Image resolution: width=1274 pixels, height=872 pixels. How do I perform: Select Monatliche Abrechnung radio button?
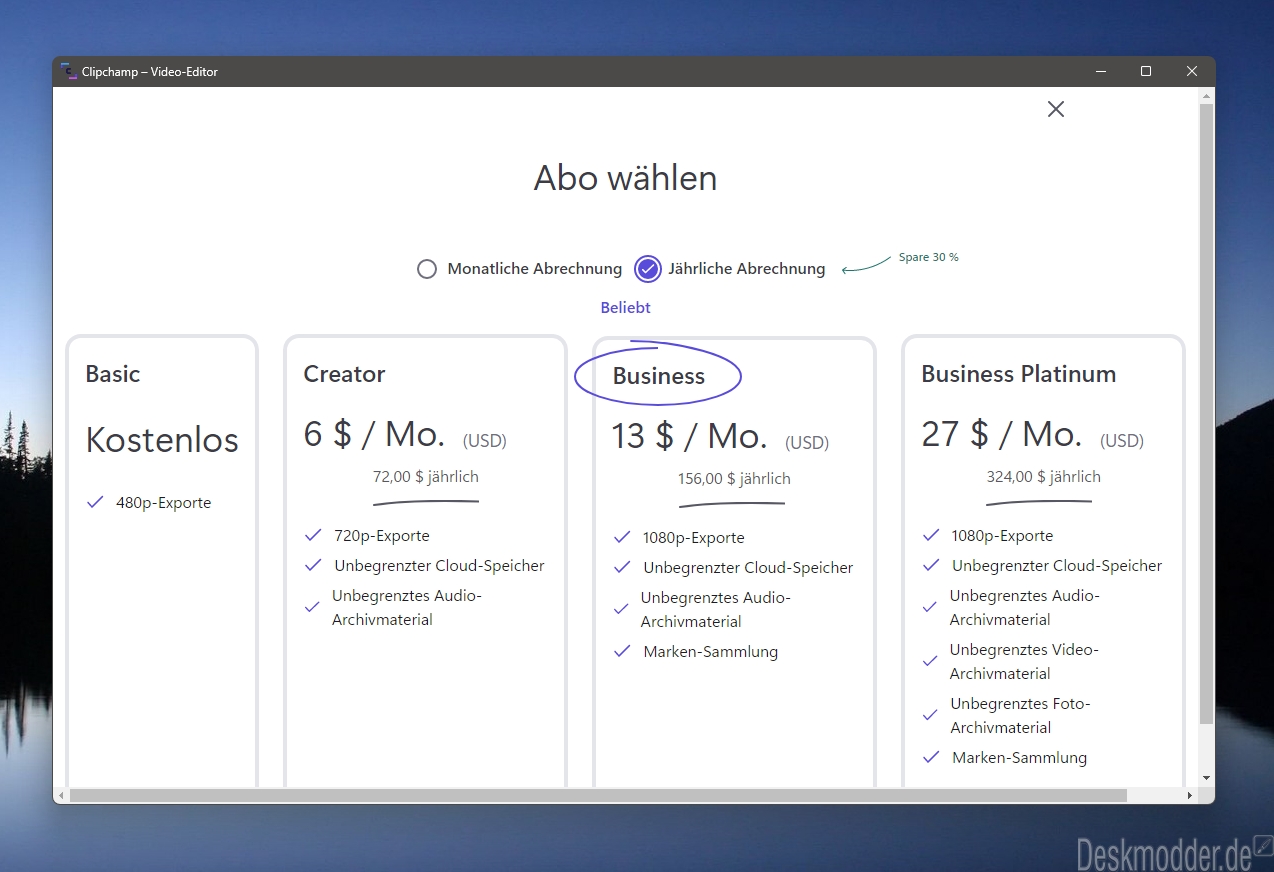(427, 269)
